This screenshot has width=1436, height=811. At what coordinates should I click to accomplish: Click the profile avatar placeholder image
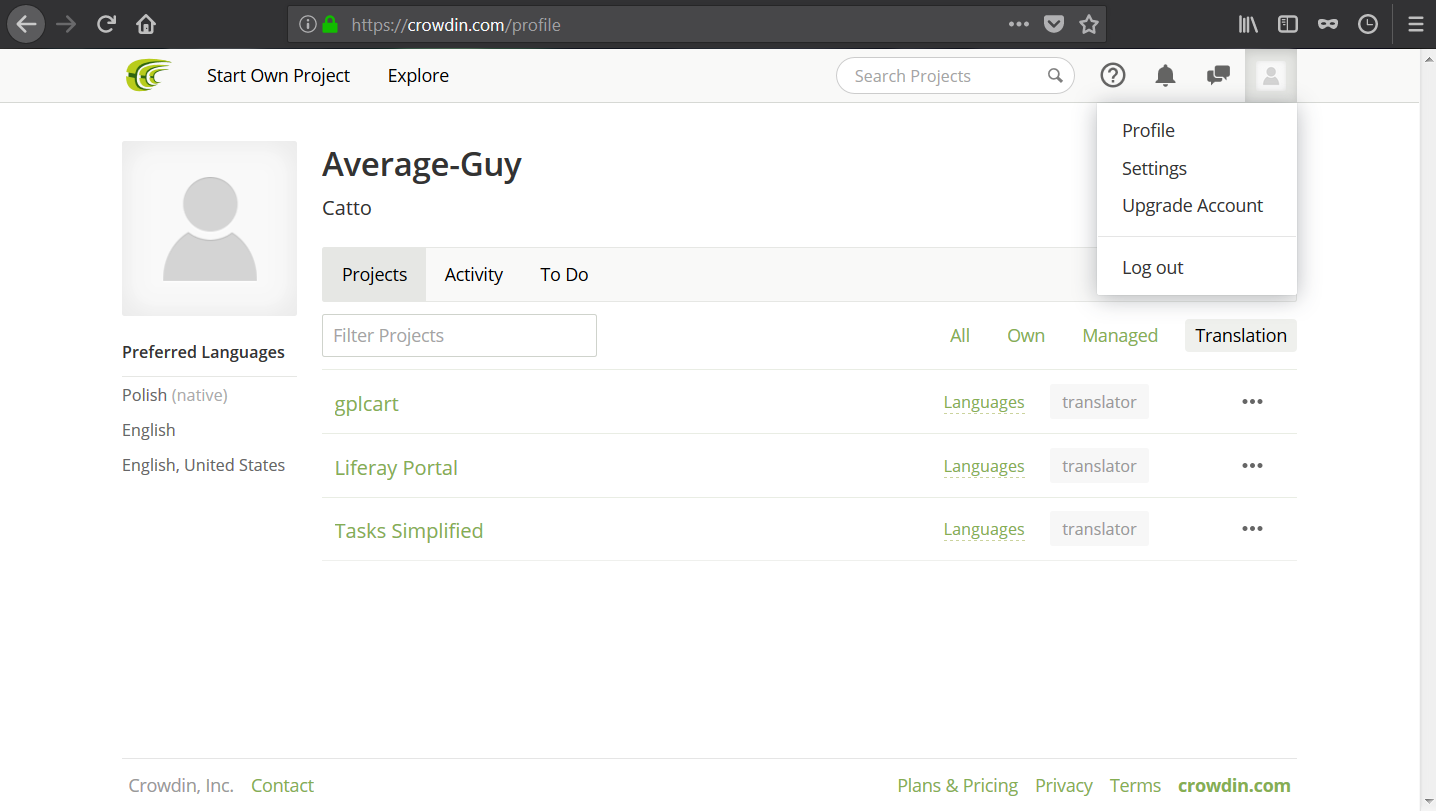pyautogui.click(x=209, y=228)
